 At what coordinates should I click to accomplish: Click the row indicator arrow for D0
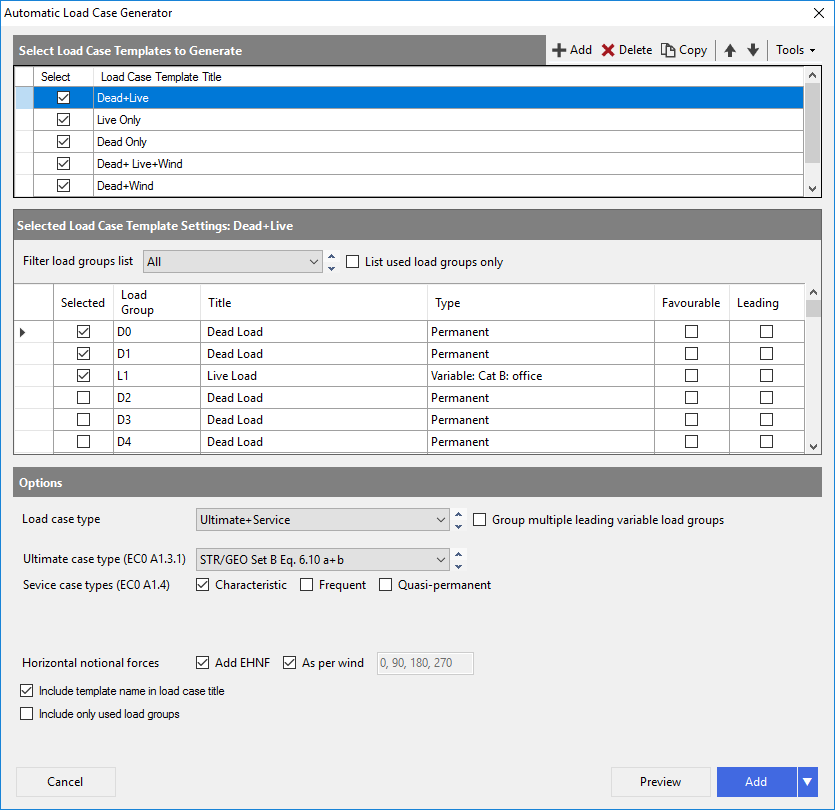[x=22, y=332]
